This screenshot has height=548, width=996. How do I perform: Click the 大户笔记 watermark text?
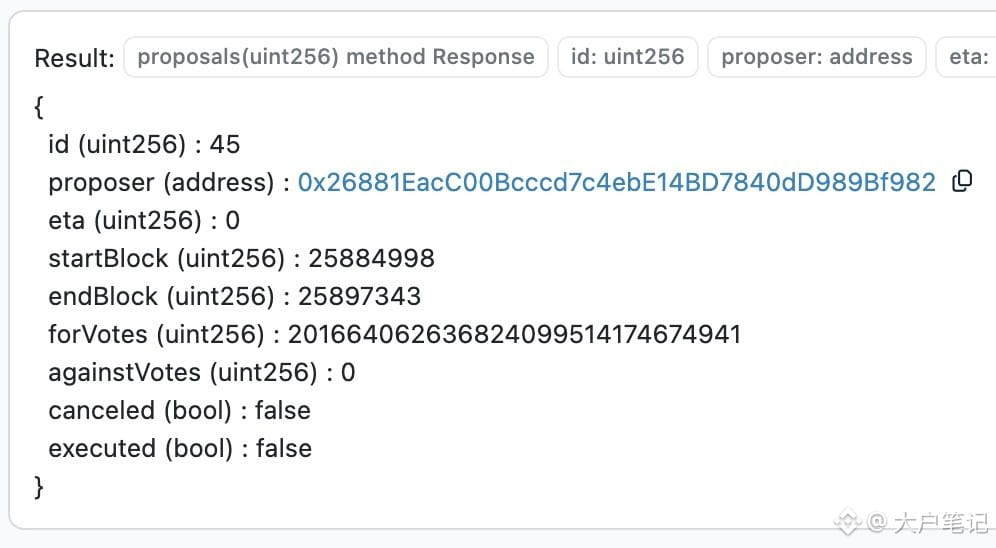[x=941, y=523]
